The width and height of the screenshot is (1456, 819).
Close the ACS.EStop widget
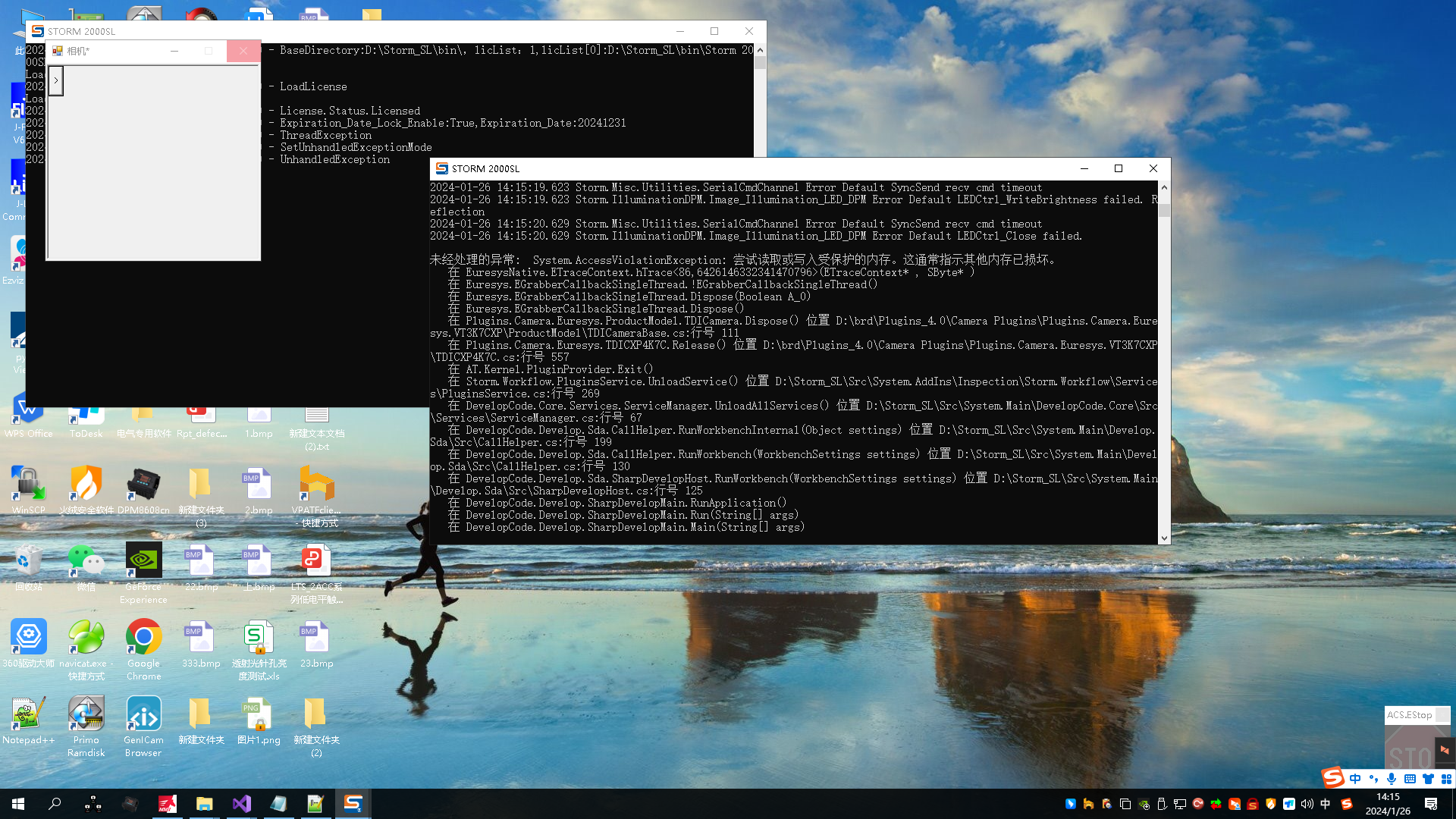[x=1443, y=715]
